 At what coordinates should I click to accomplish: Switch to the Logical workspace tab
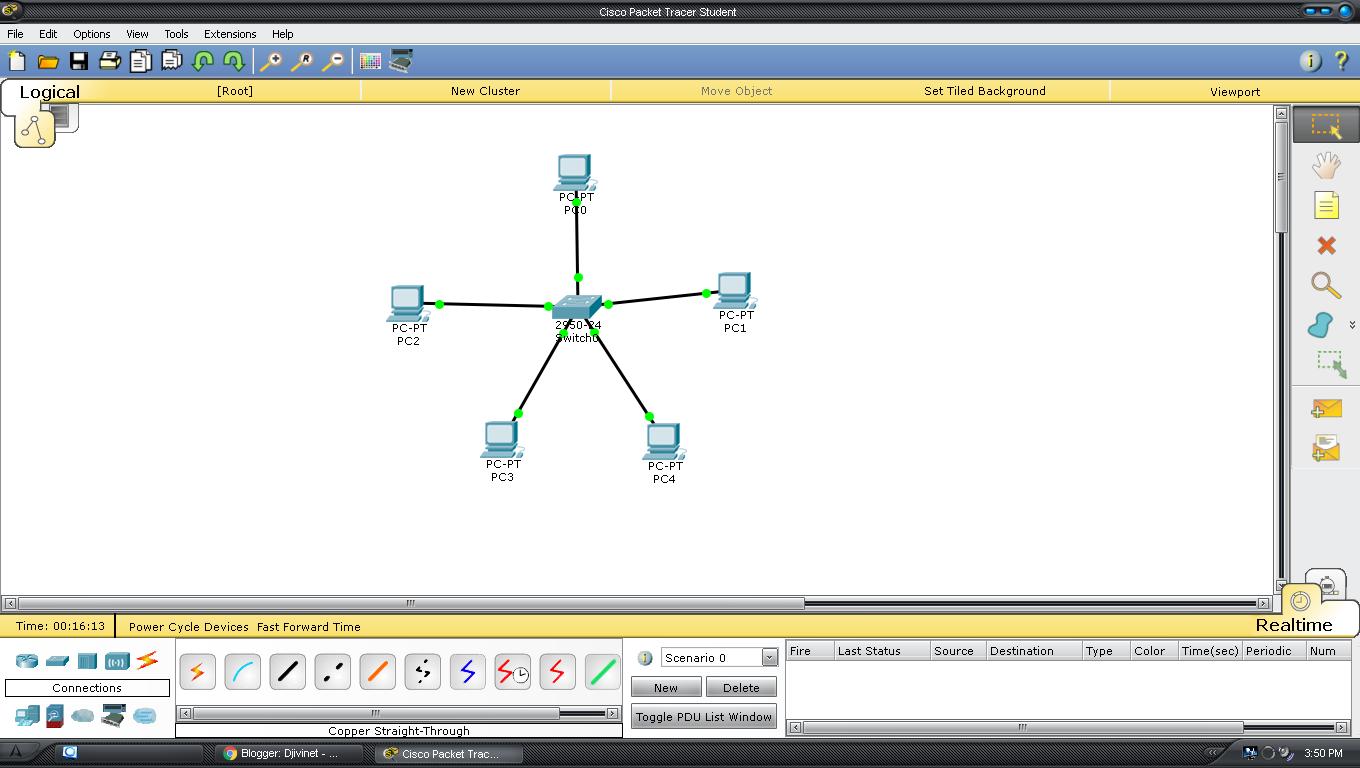point(49,92)
